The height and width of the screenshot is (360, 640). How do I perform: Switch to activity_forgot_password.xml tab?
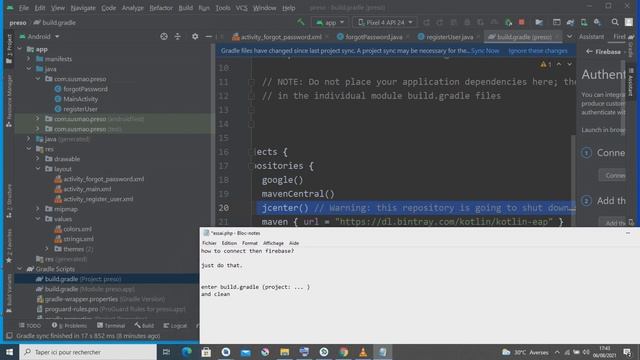coord(280,37)
